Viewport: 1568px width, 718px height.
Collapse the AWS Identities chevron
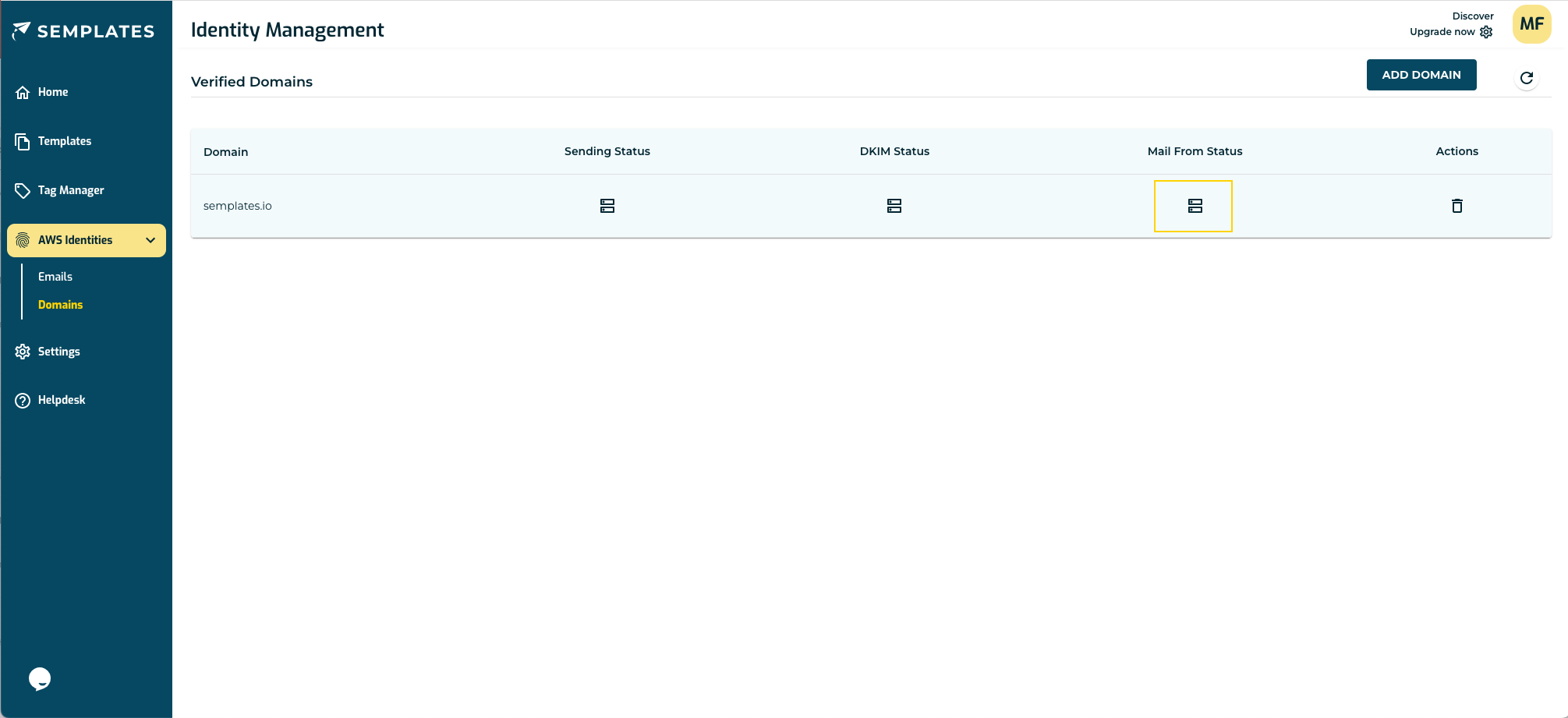click(150, 240)
